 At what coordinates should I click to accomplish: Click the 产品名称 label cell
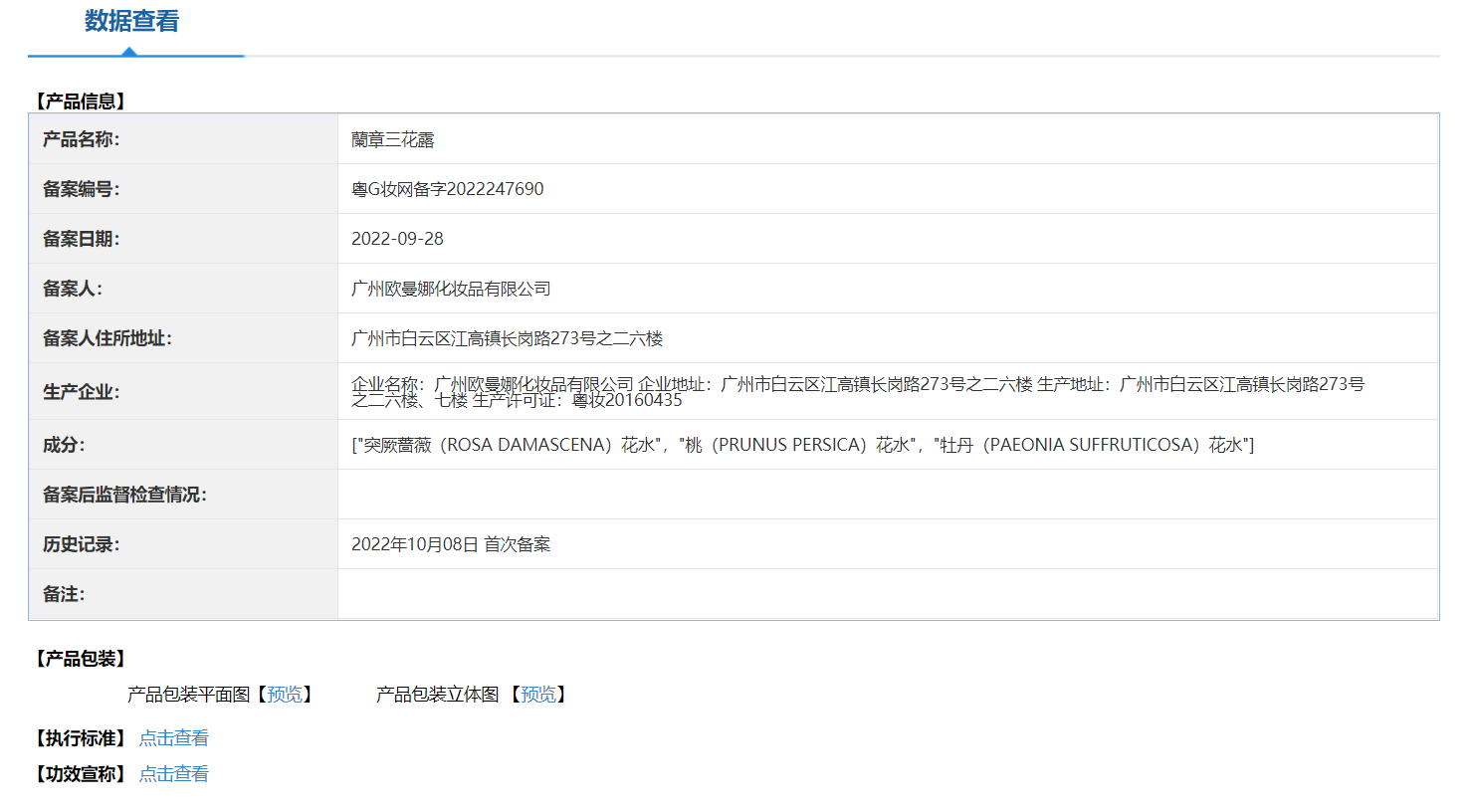(183, 139)
